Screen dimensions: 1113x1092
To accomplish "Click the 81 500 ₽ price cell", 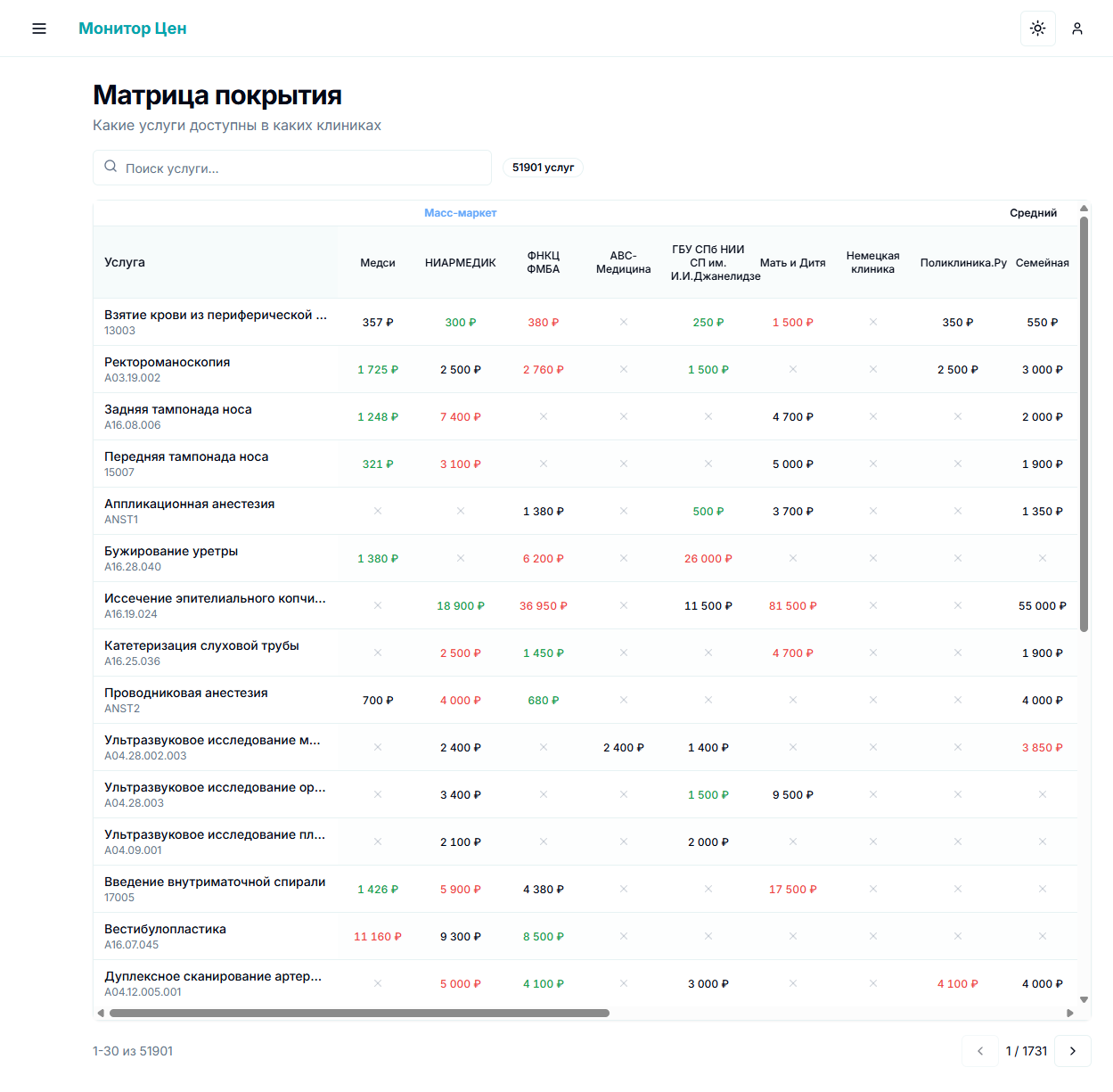I will click(792, 606).
